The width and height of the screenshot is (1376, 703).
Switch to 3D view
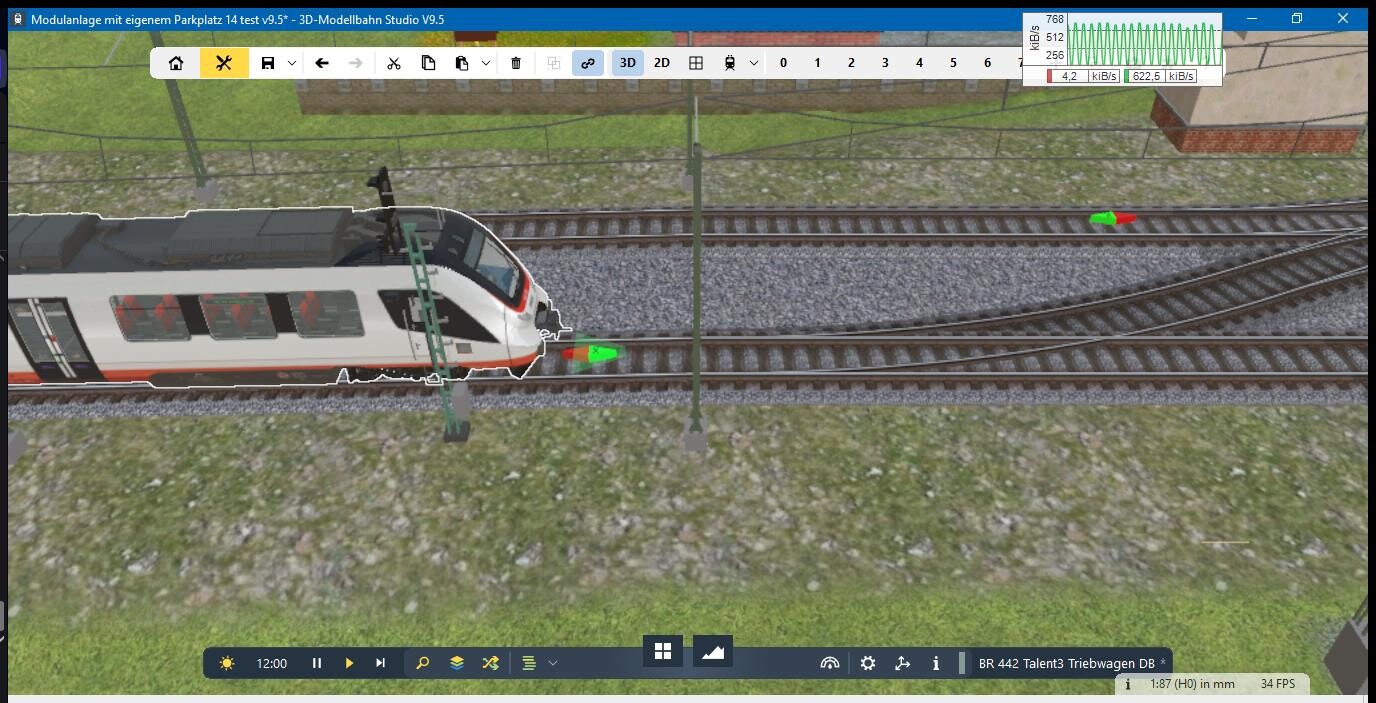(628, 63)
